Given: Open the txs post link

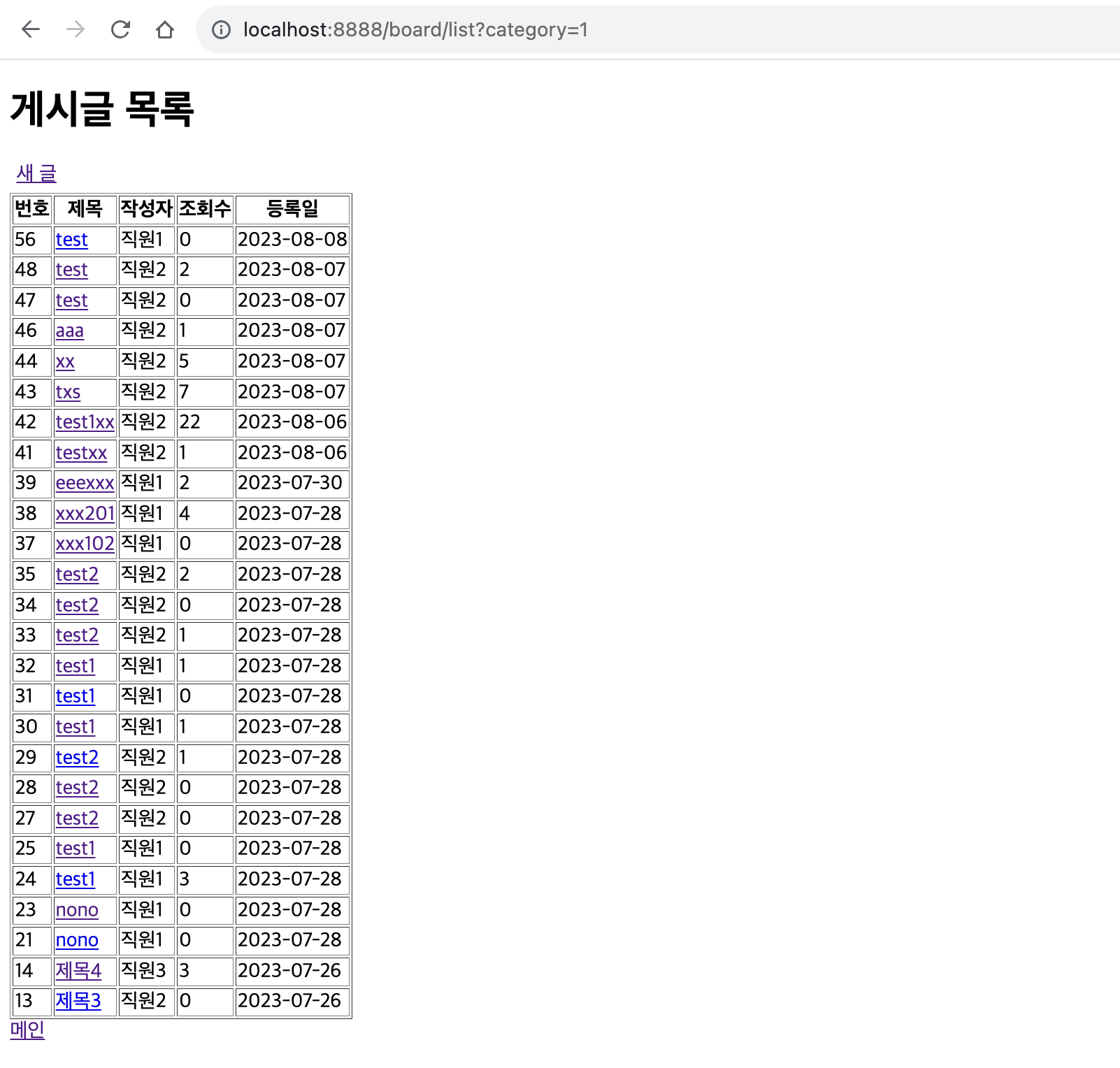Looking at the screenshot, I should click(68, 392).
